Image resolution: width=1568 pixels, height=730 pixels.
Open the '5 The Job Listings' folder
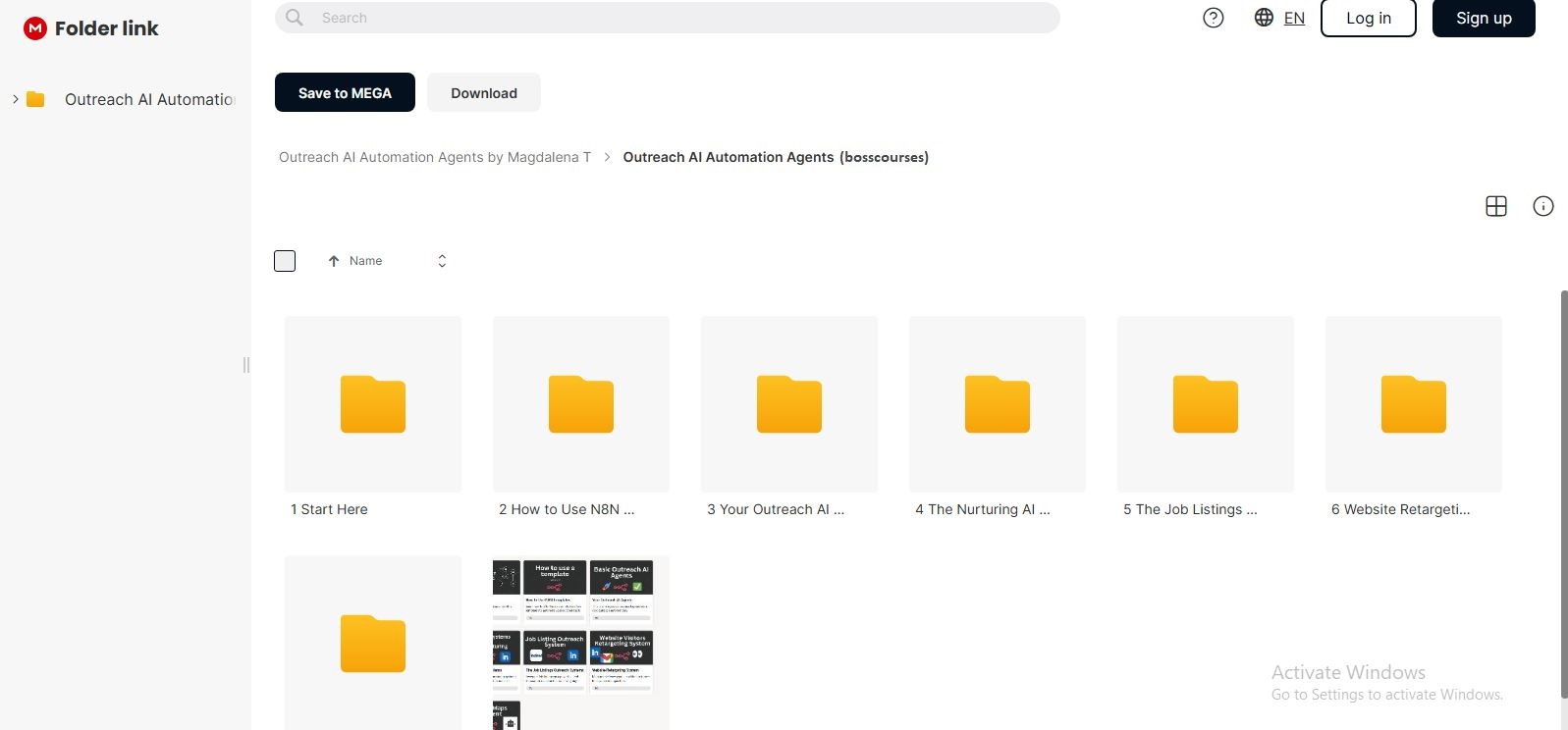(x=1206, y=404)
